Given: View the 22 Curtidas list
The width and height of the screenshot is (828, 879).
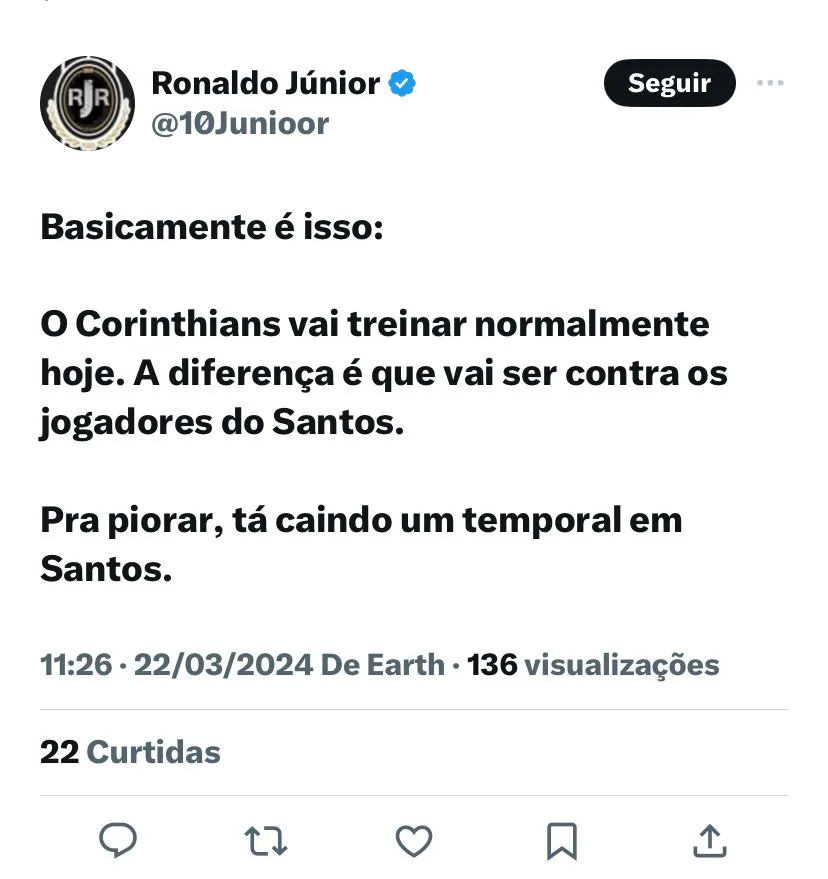Looking at the screenshot, I should (130, 752).
